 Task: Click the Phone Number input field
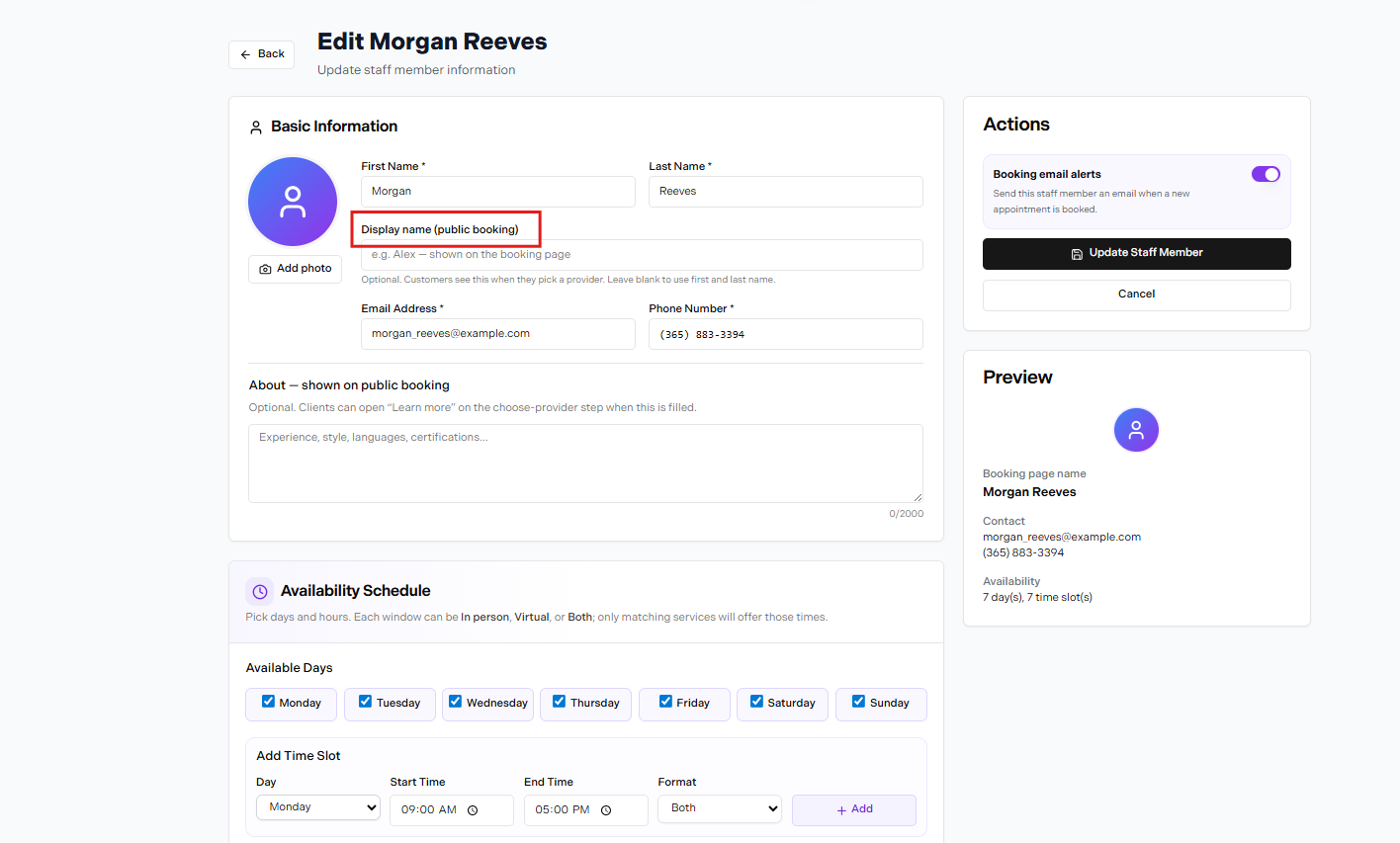click(x=786, y=334)
